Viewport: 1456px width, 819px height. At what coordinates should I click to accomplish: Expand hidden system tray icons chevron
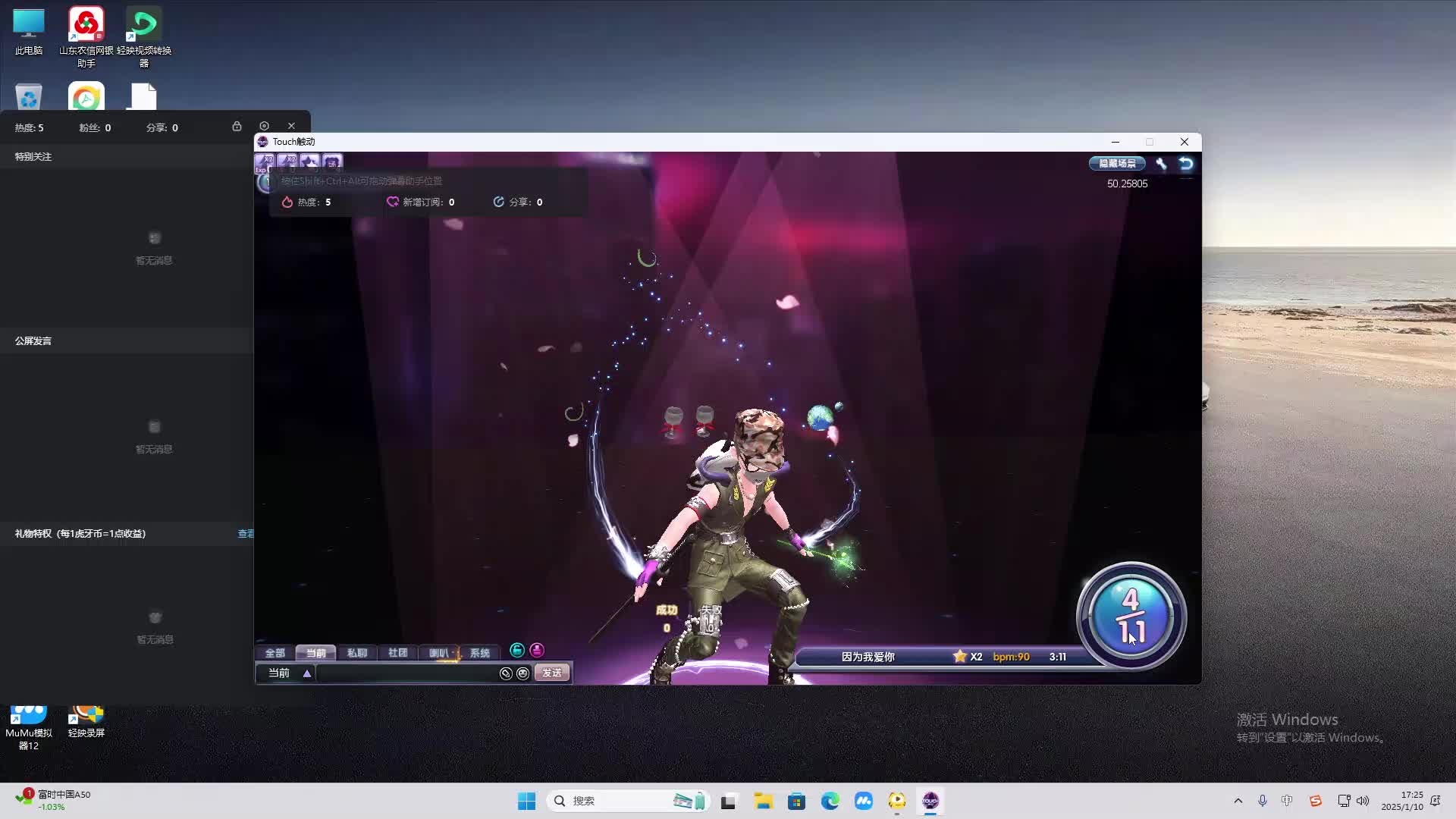point(1238,801)
